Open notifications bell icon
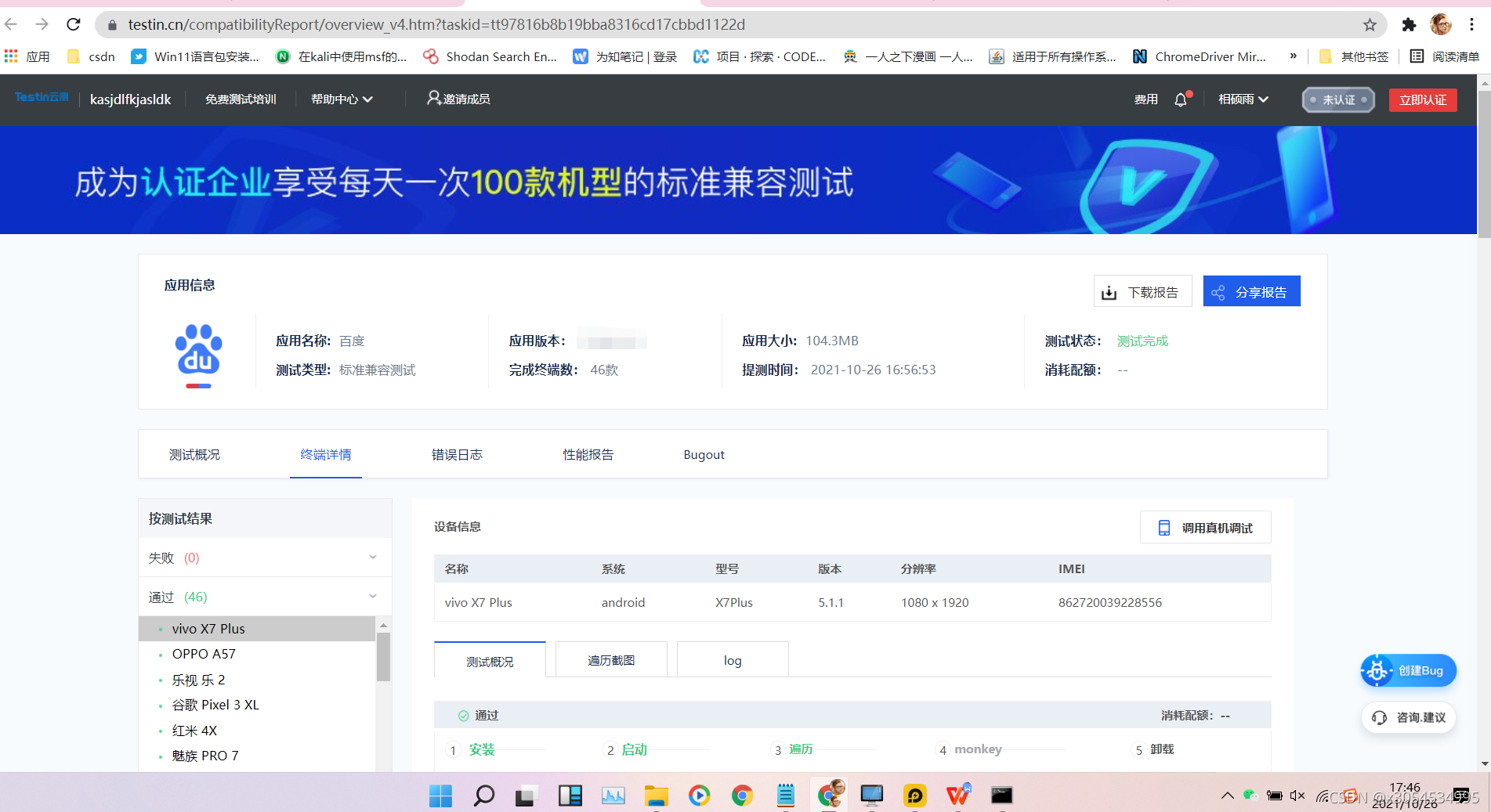Image resolution: width=1491 pixels, height=812 pixels. tap(1182, 99)
